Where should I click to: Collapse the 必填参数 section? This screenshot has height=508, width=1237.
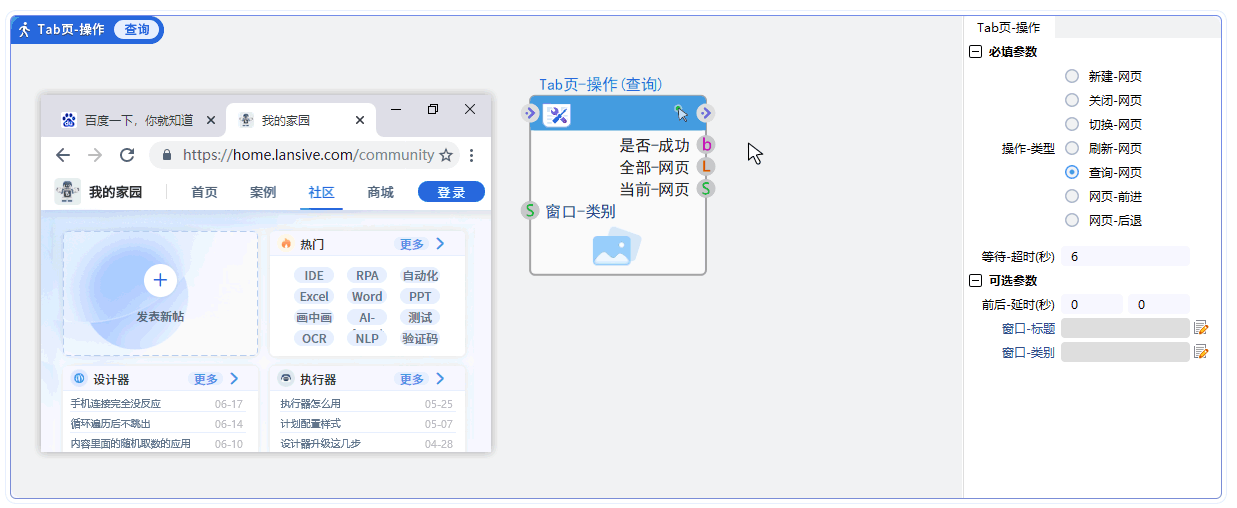pos(976,52)
